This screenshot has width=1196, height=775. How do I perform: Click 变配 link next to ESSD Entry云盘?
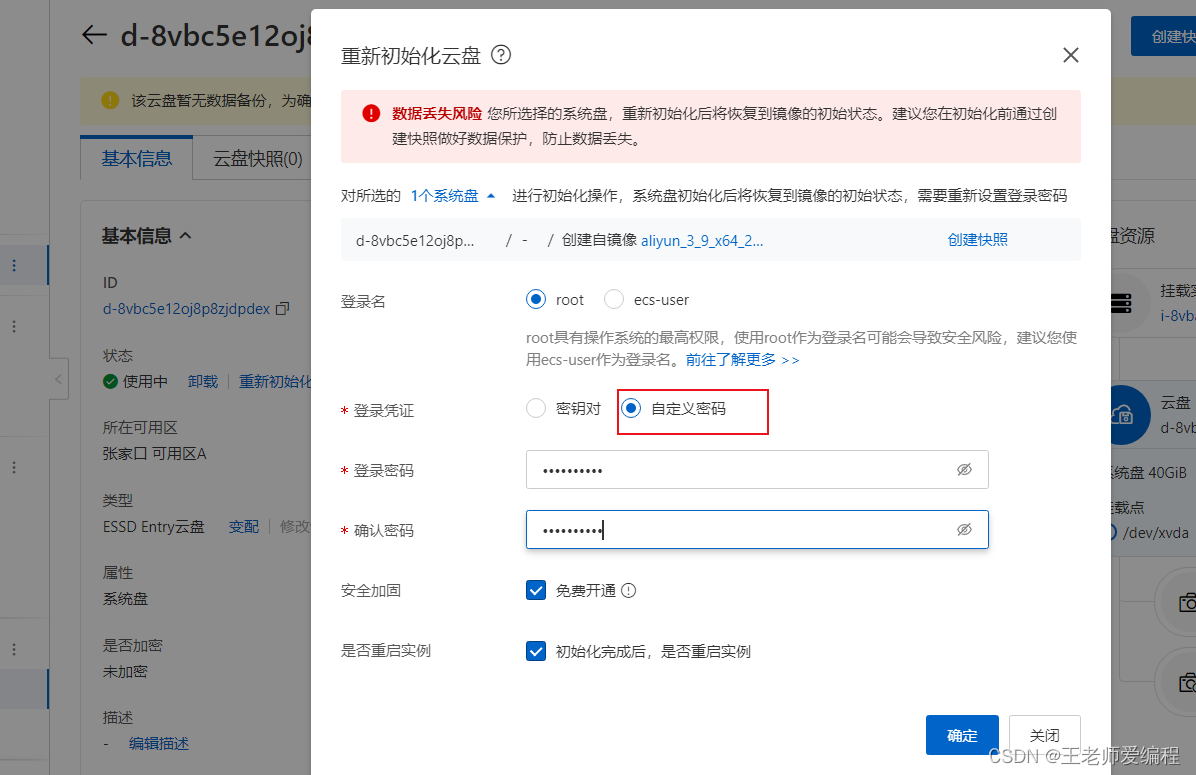pos(244,527)
